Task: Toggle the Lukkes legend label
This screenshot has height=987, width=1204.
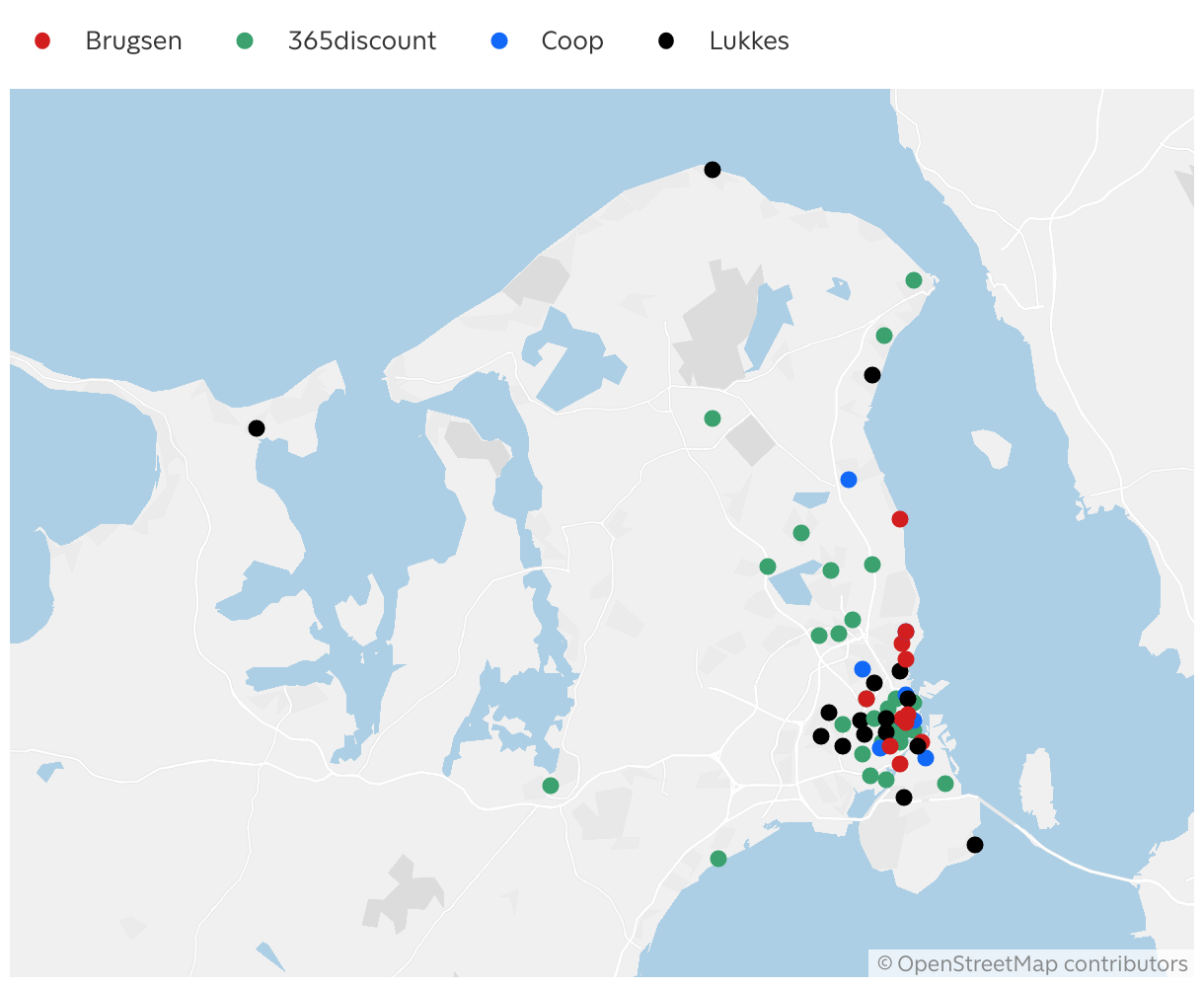Action: pos(748,40)
